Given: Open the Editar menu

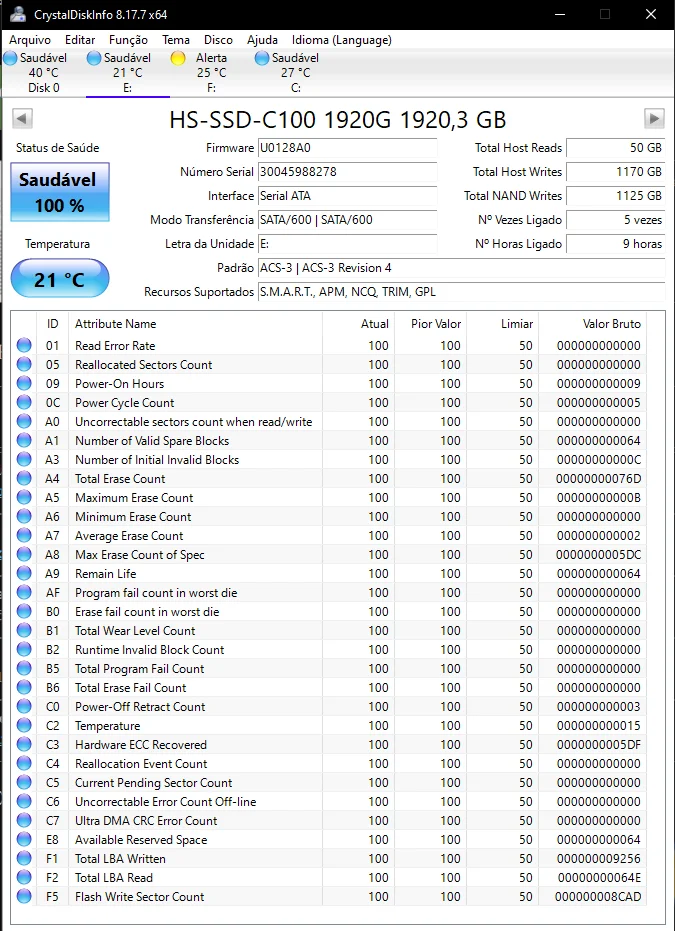Looking at the screenshot, I should click(80, 40).
